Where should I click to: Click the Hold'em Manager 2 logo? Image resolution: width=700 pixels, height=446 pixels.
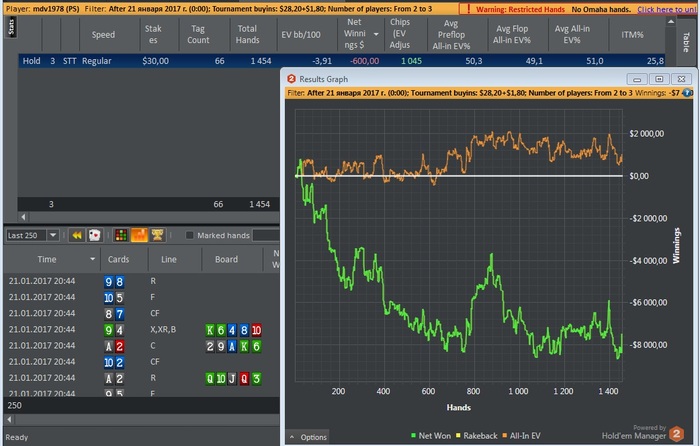[x=676, y=434]
